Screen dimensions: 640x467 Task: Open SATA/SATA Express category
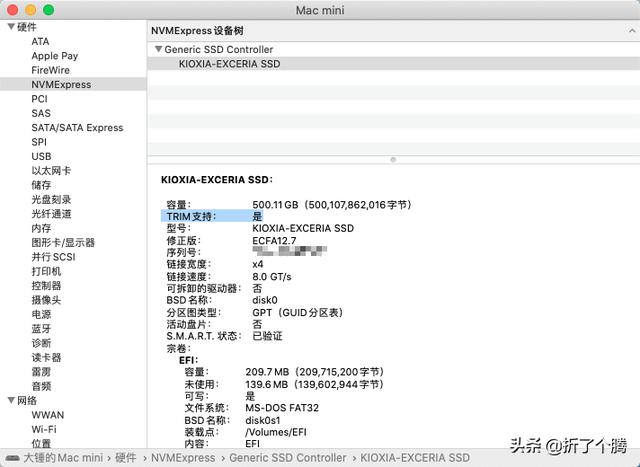pos(77,128)
